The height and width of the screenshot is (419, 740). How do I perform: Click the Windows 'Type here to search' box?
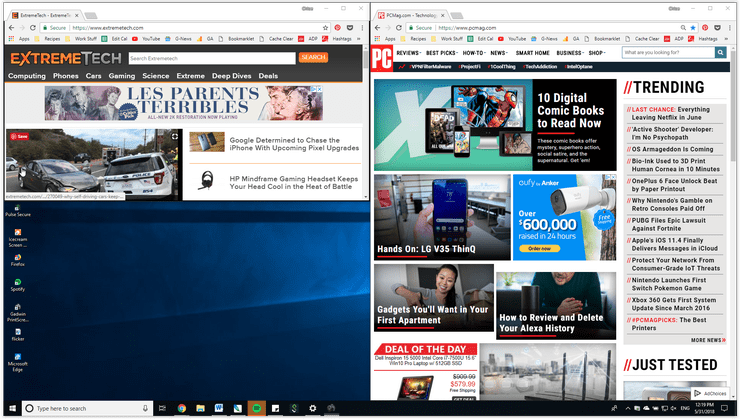tap(87, 408)
